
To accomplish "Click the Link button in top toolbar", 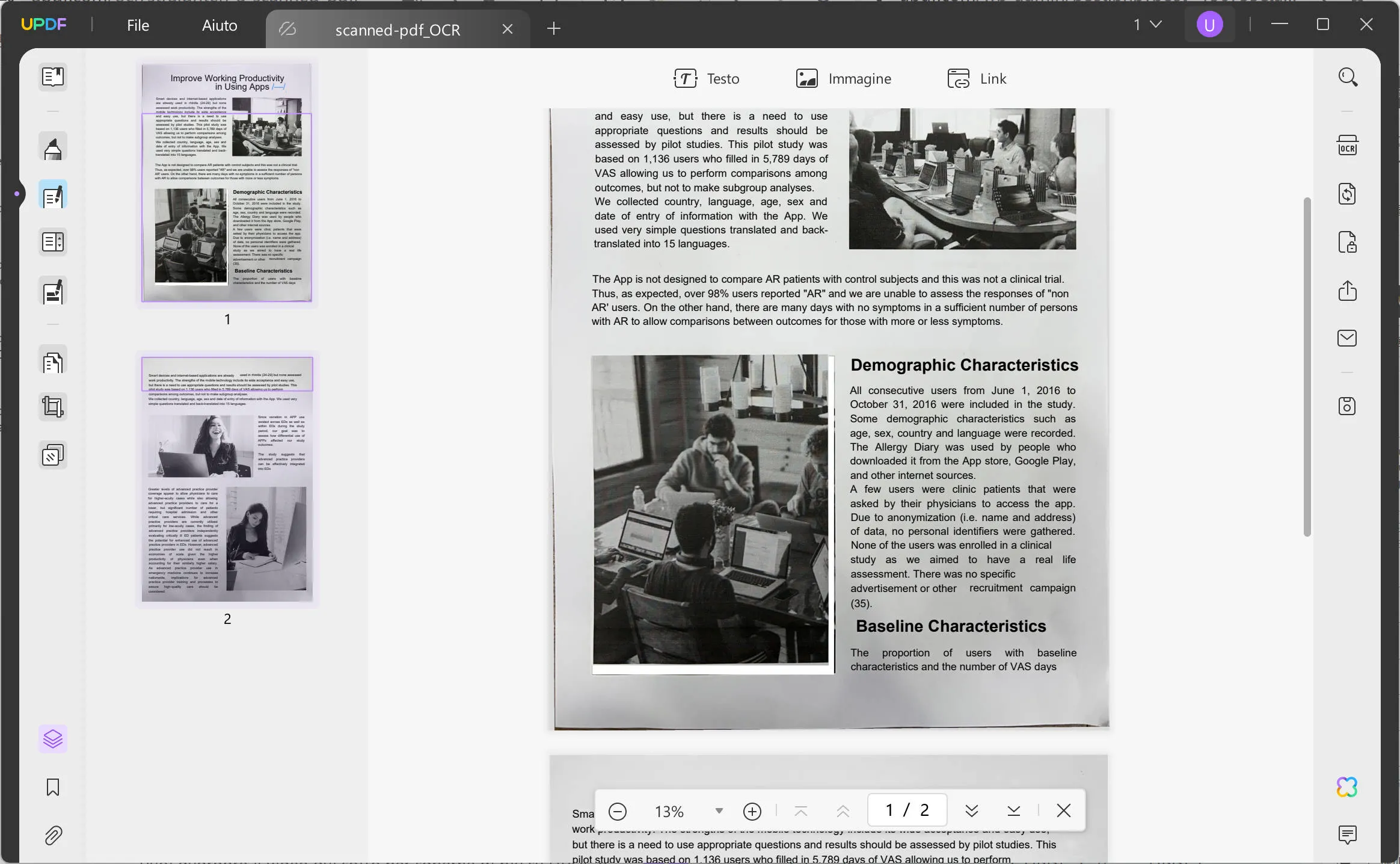I will point(977,78).
